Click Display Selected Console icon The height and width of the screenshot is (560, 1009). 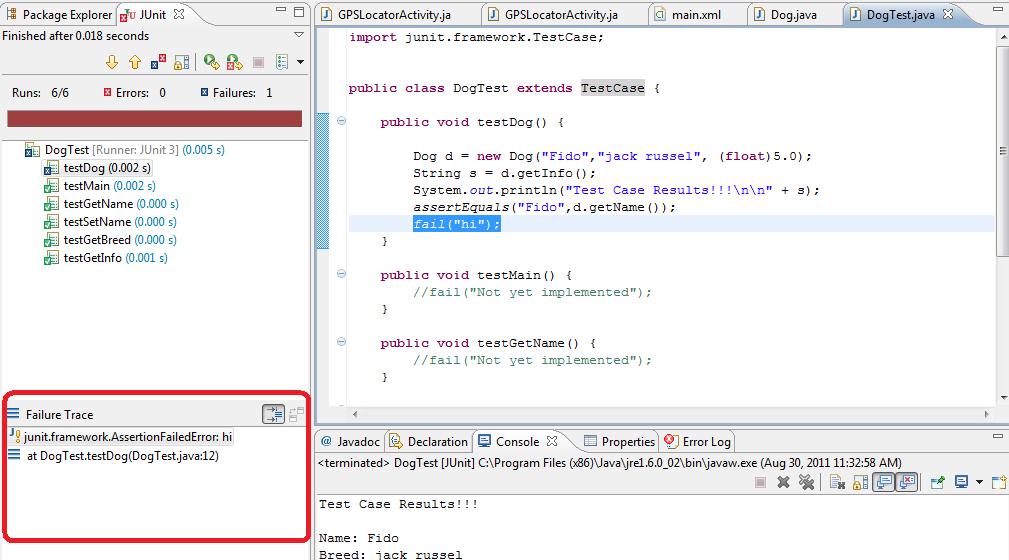pos(961,482)
